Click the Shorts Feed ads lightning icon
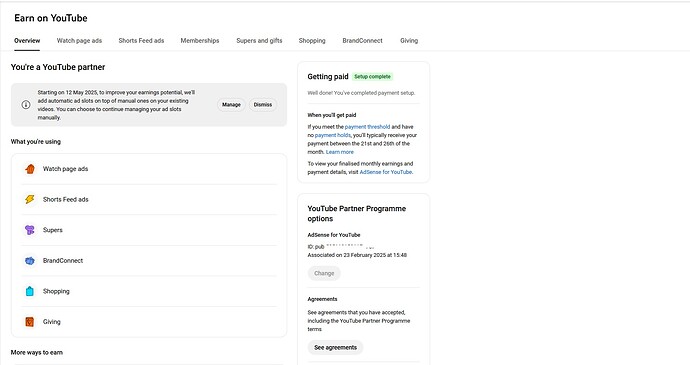The width and height of the screenshot is (690, 365). click(29, 199)
